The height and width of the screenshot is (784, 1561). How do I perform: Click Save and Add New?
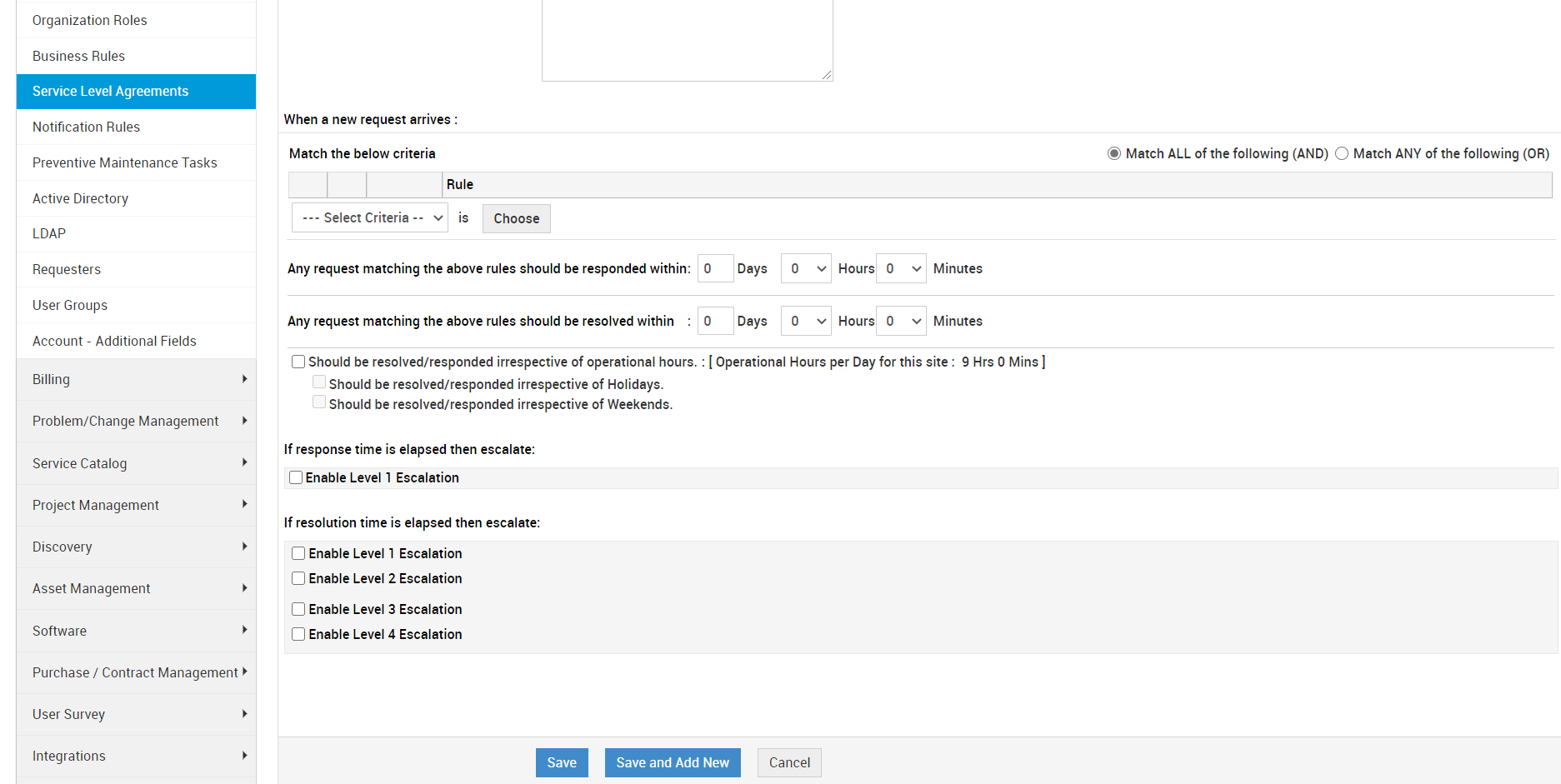point(673,762)
